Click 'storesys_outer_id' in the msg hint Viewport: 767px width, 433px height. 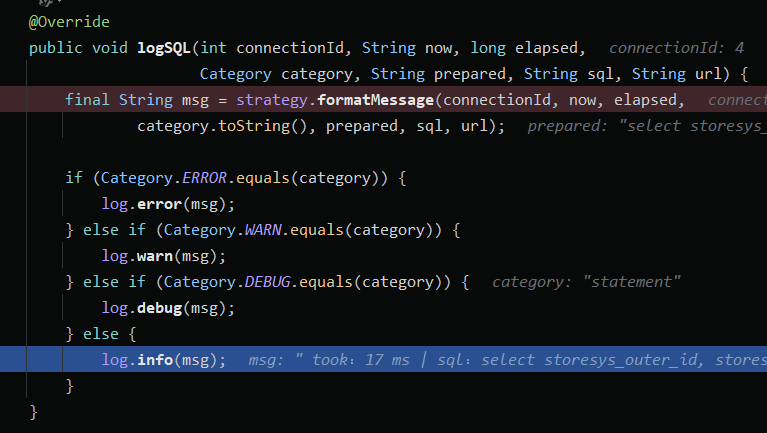[620, 360]
